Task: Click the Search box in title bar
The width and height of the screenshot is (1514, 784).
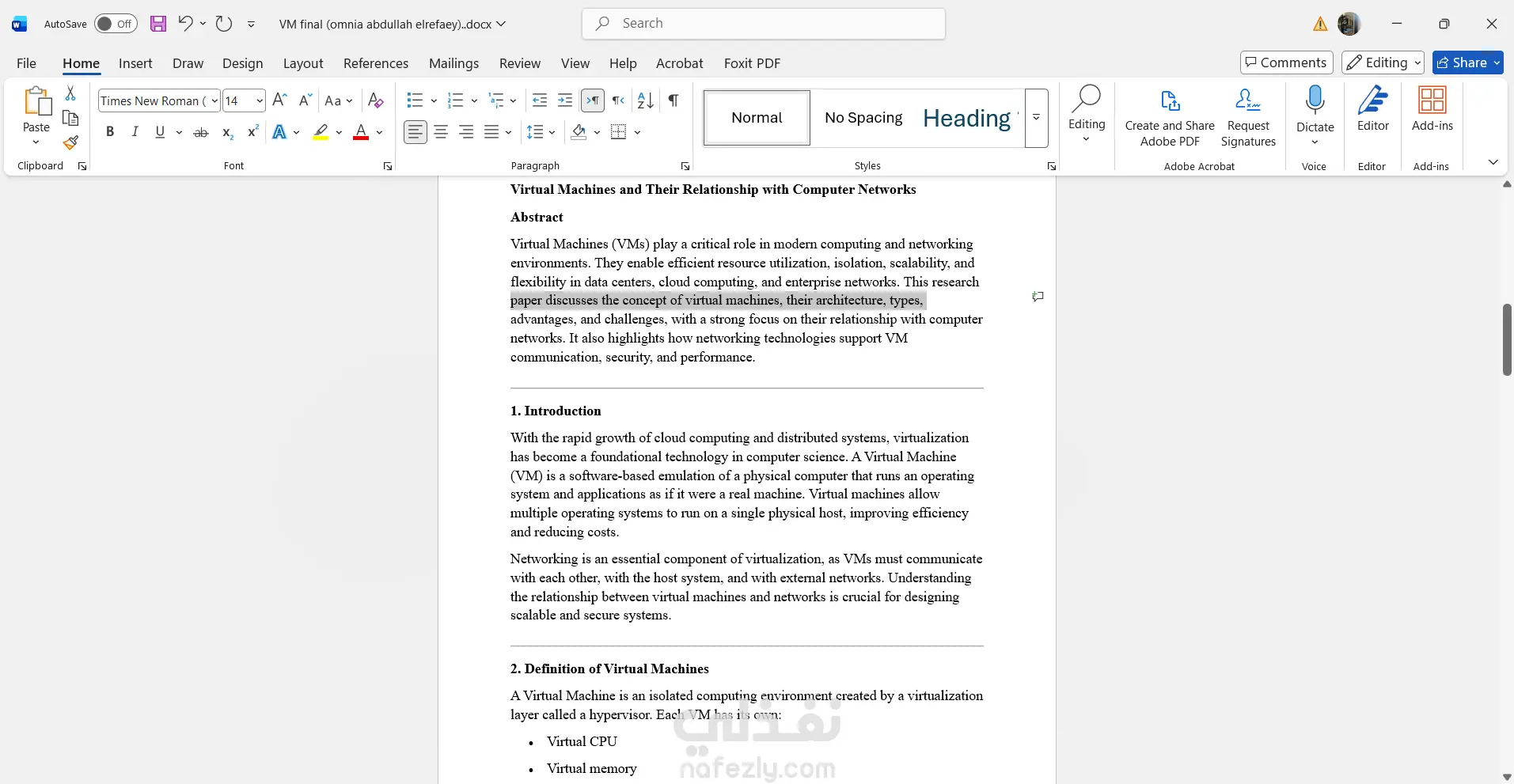Action: click(764, 24)
